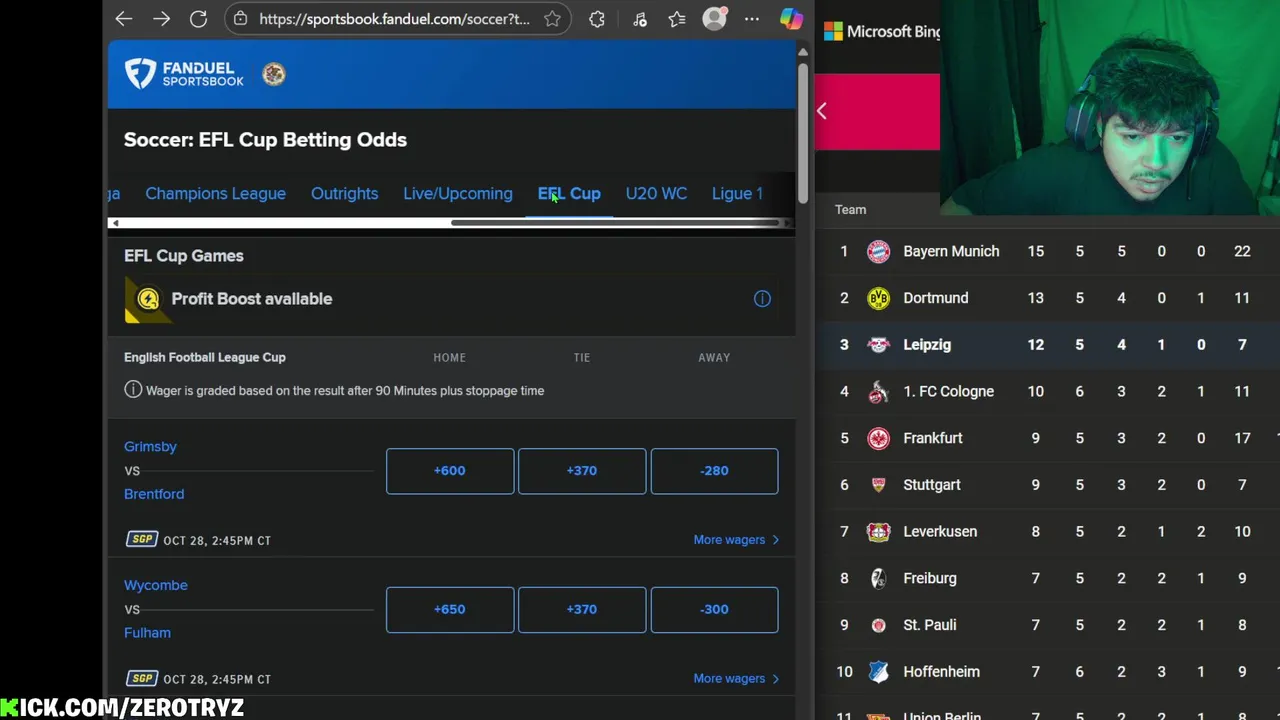Screen dimensions: 1280x720
Task: Click the tab strip's left scroll arrow
Action: click(115, 223)
